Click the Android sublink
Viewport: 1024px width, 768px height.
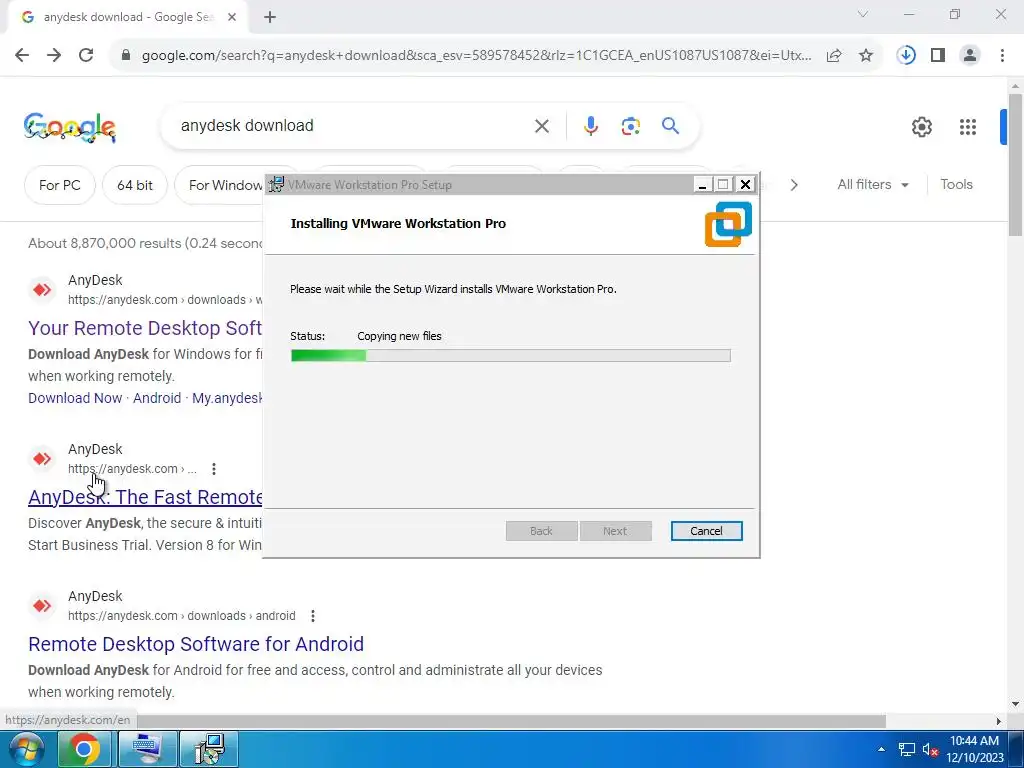[157, 398]
